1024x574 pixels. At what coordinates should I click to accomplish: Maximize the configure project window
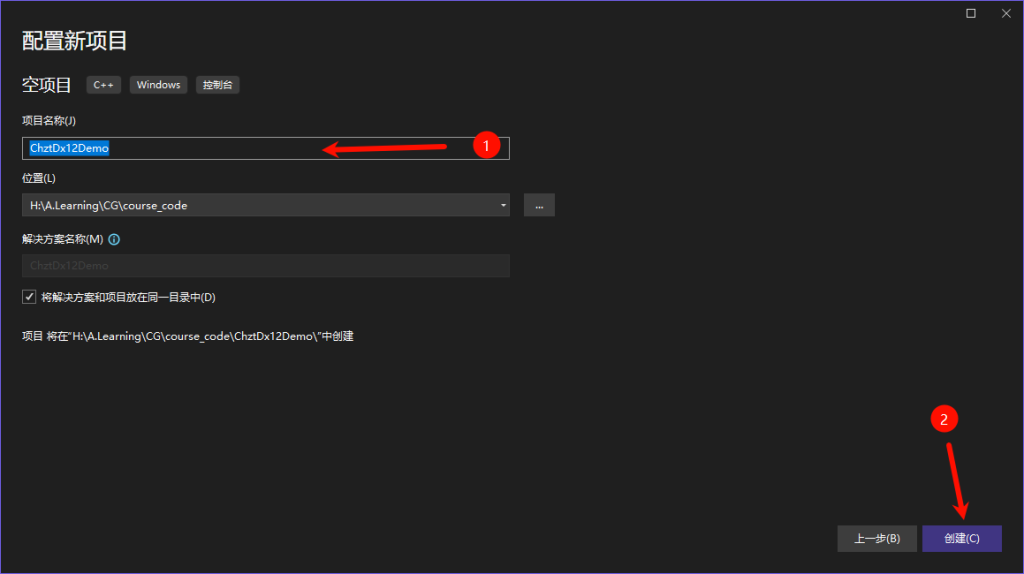(x=970, y=13)
